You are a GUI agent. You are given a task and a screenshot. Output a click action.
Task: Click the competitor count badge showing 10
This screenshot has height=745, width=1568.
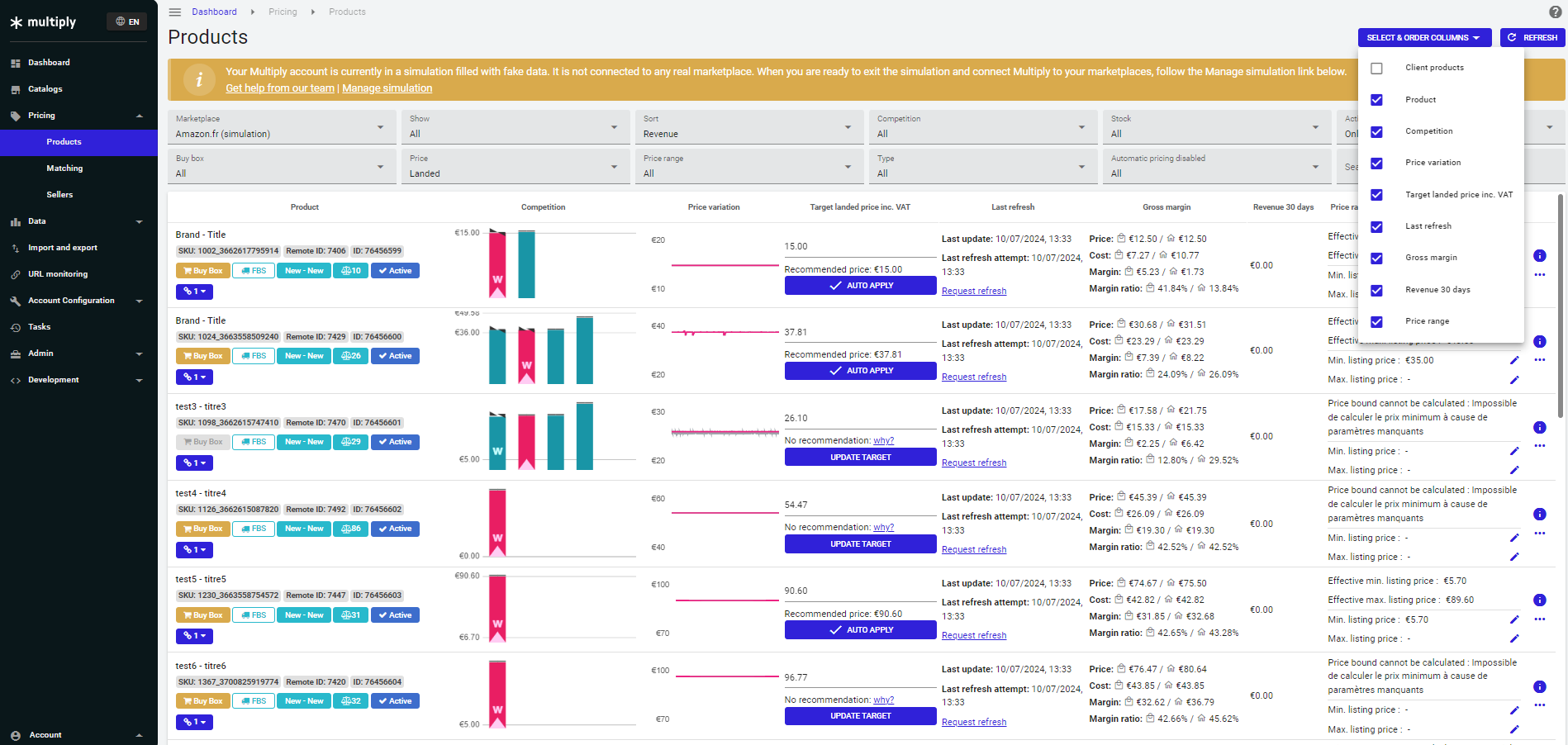point(350,271)
